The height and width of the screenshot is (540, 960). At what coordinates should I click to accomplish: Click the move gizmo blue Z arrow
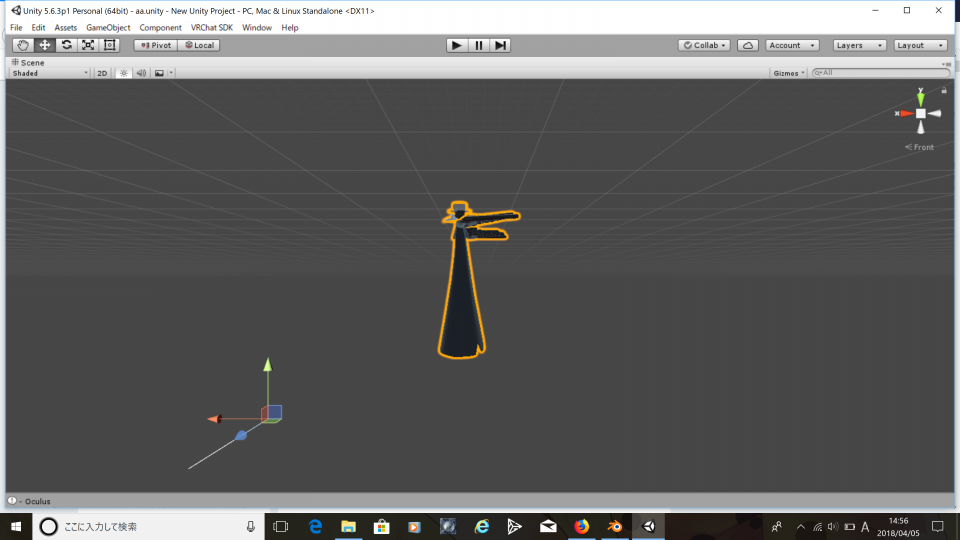tap(241, 435)
